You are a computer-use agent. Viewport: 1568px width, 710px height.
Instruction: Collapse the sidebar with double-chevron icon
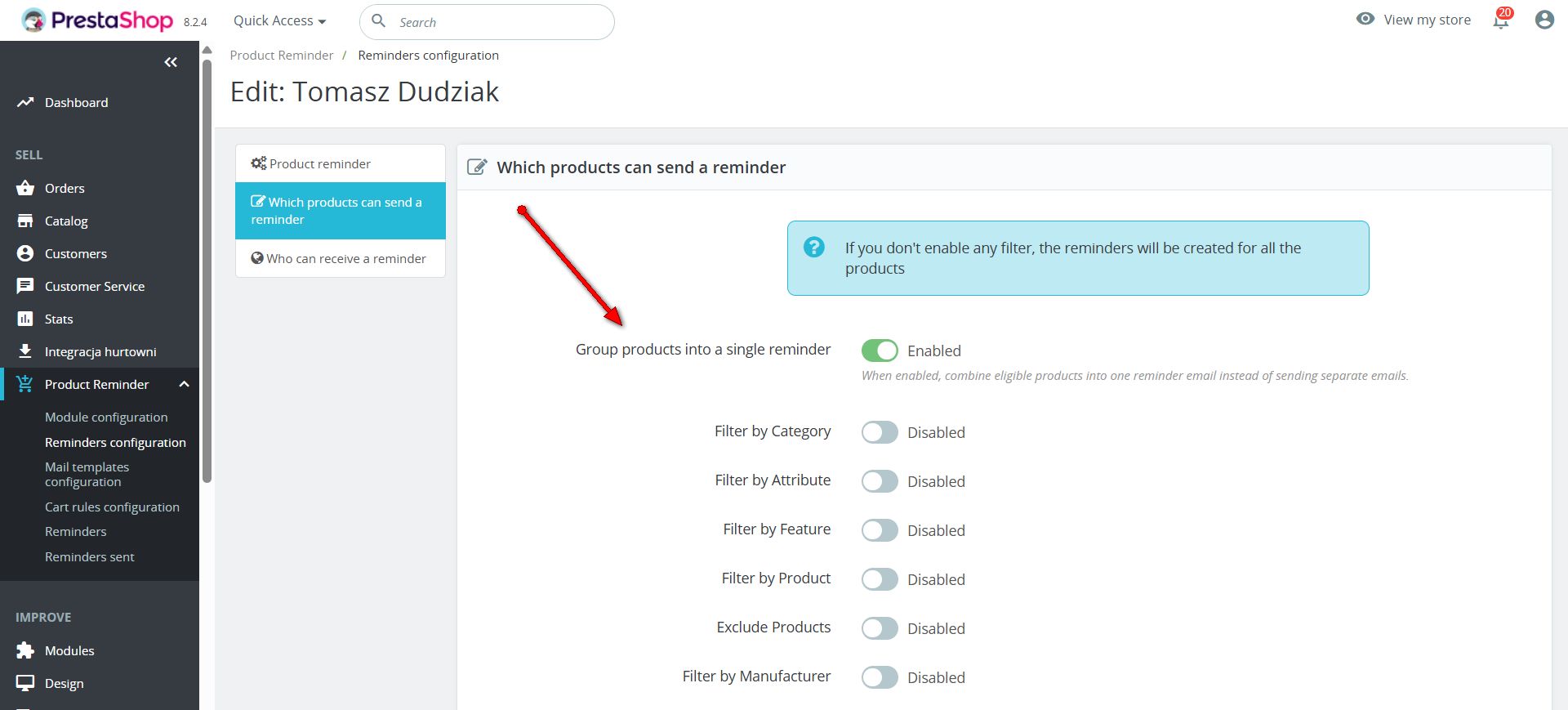pos(171,62)
